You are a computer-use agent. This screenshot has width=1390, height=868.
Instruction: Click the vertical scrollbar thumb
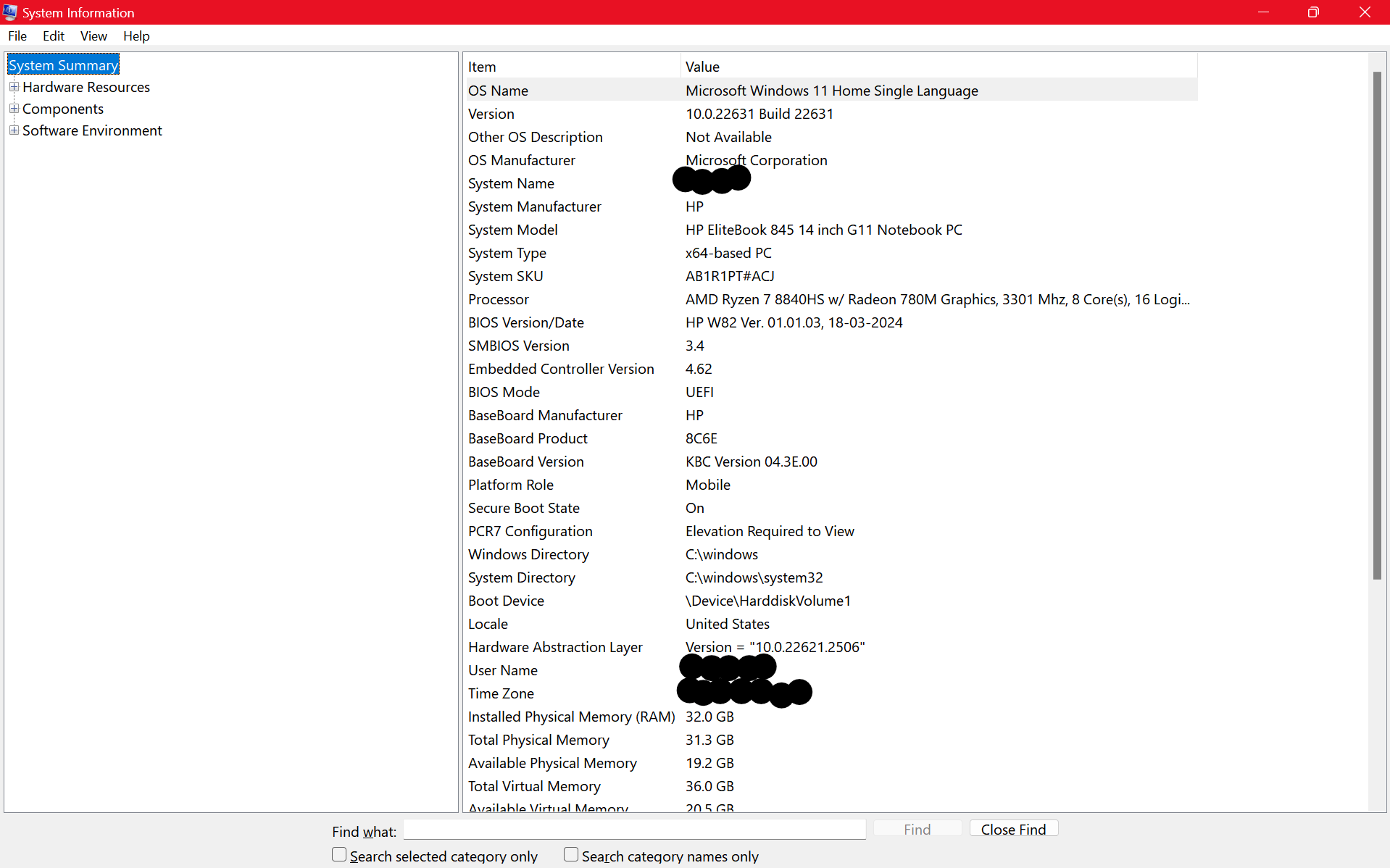point(1377,326)
